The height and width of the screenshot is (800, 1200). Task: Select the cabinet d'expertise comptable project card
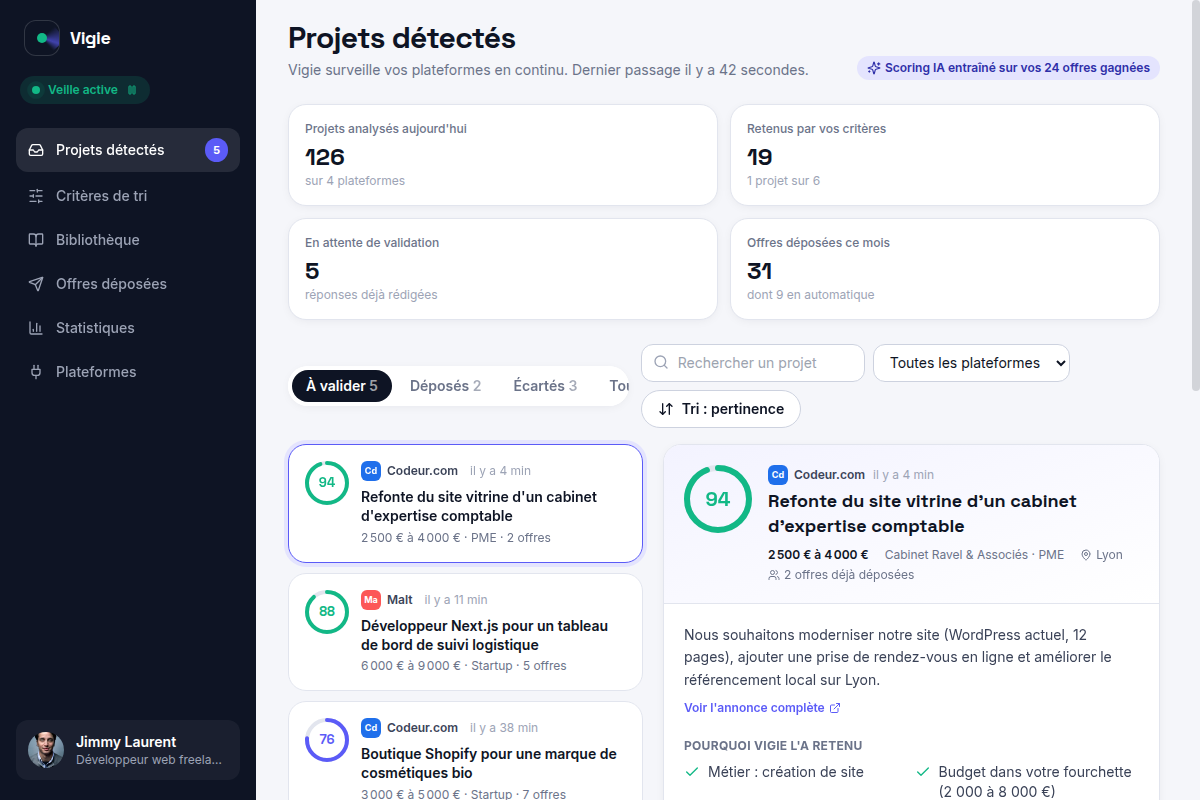[x=465, y=503]
